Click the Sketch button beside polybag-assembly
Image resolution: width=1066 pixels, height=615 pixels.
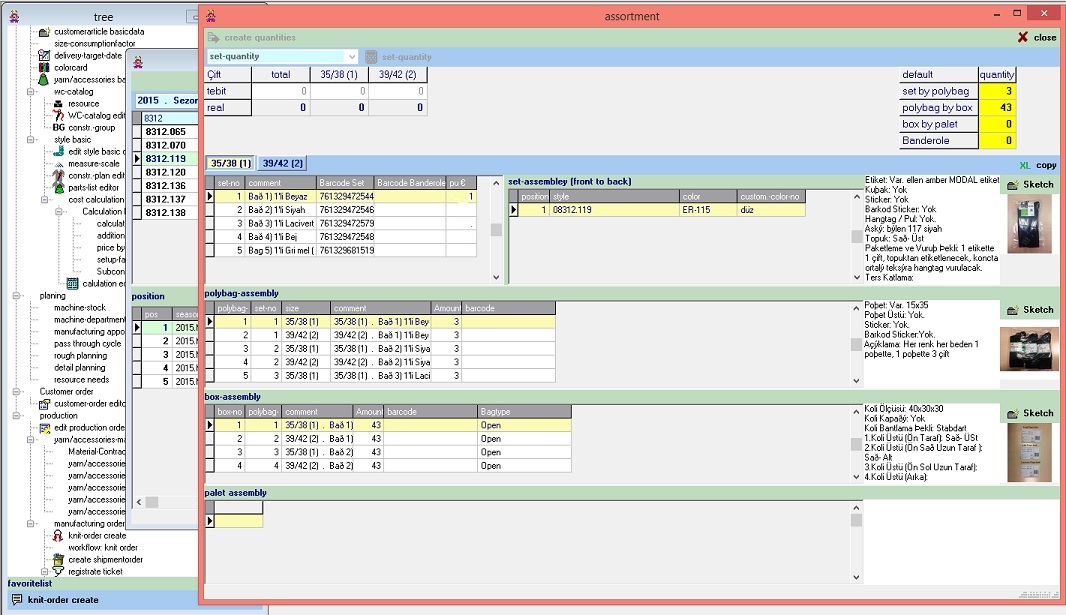(1029, 310)
